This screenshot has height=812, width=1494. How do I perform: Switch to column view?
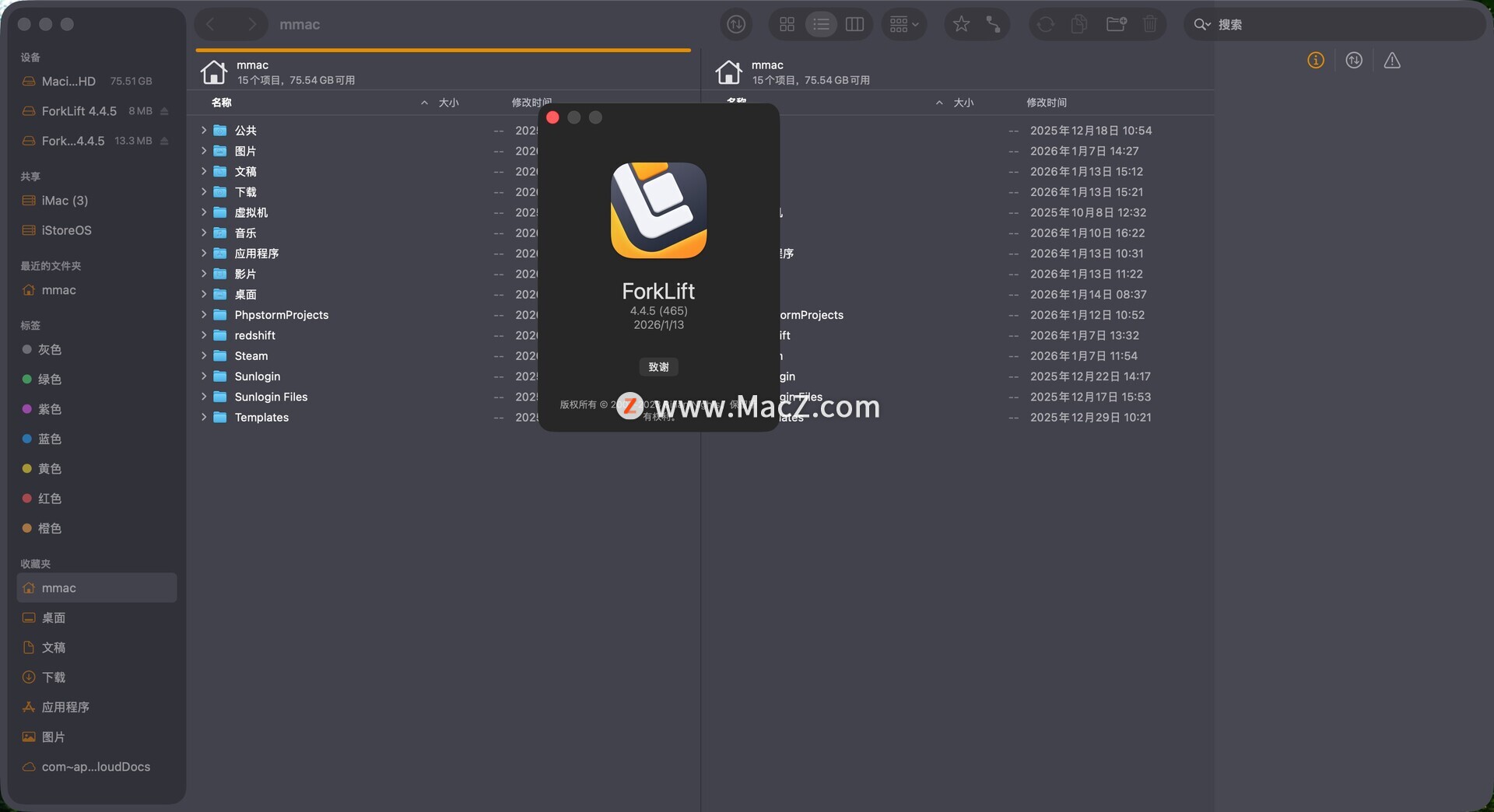coord(854,25)
